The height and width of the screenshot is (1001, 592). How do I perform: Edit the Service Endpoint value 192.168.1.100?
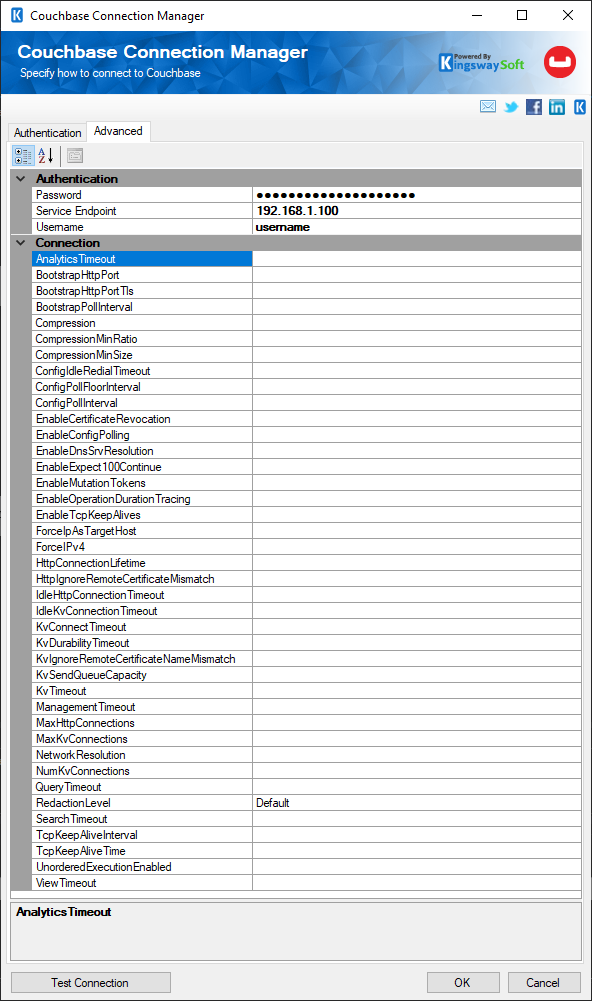(x=417, y=211)
